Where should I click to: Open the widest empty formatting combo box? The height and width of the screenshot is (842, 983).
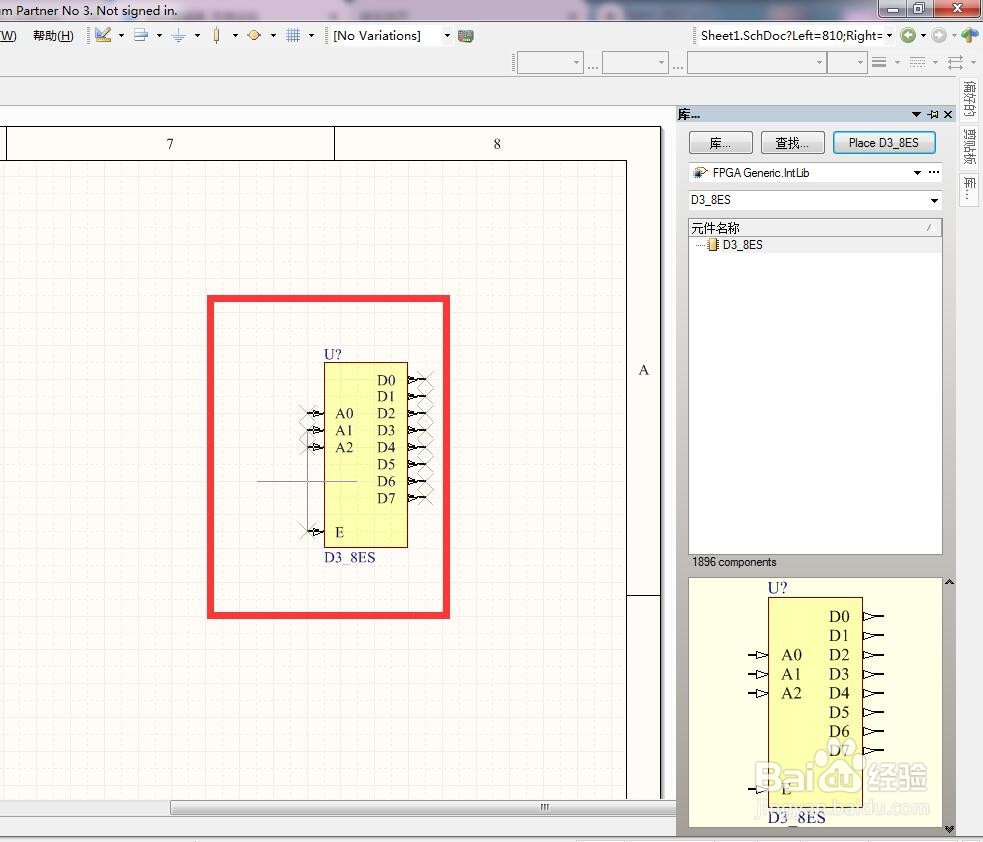(756, 63)
